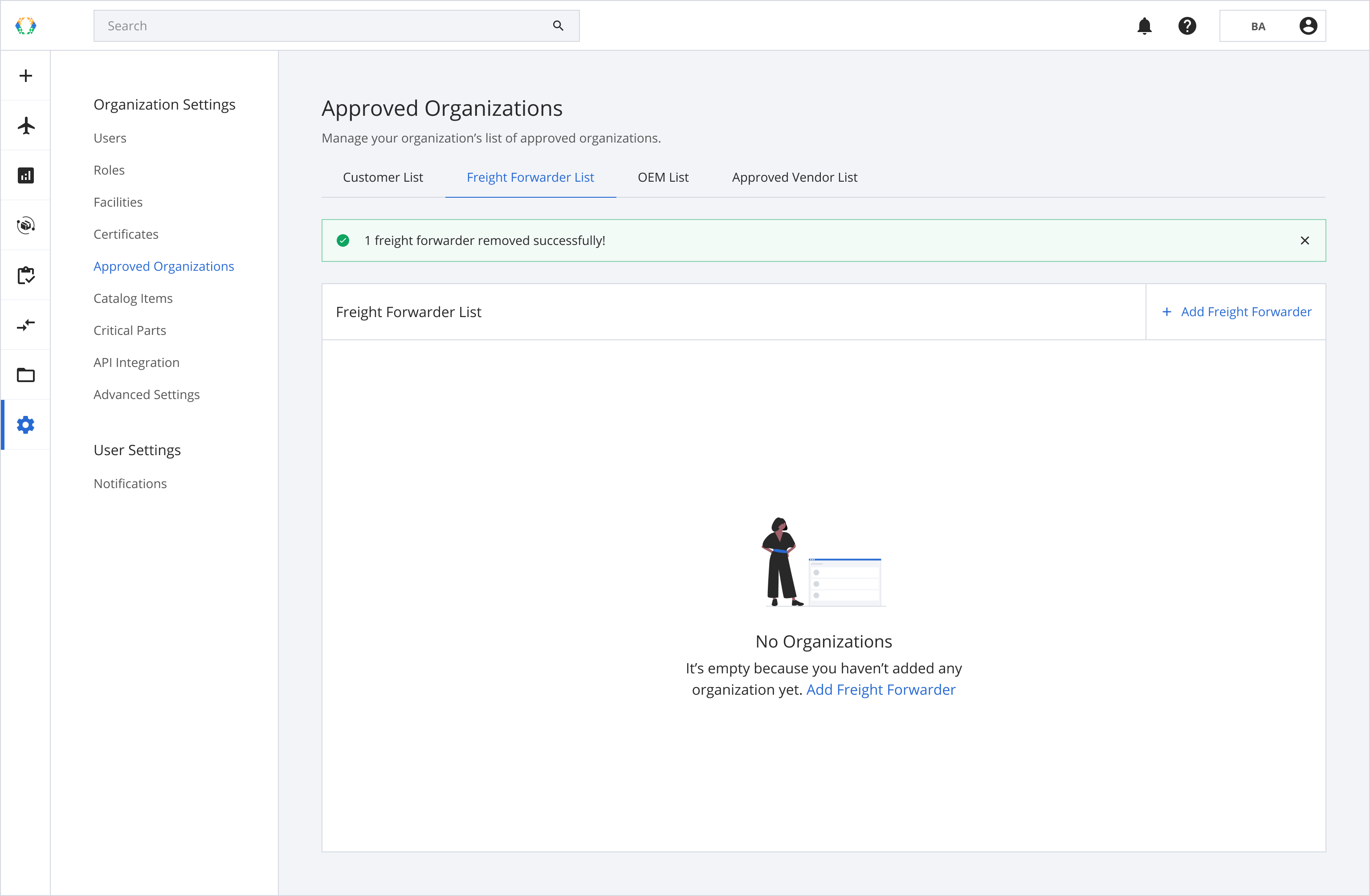
Task: Select the Freight Forwarder List tab
Action: coord(530,177)
